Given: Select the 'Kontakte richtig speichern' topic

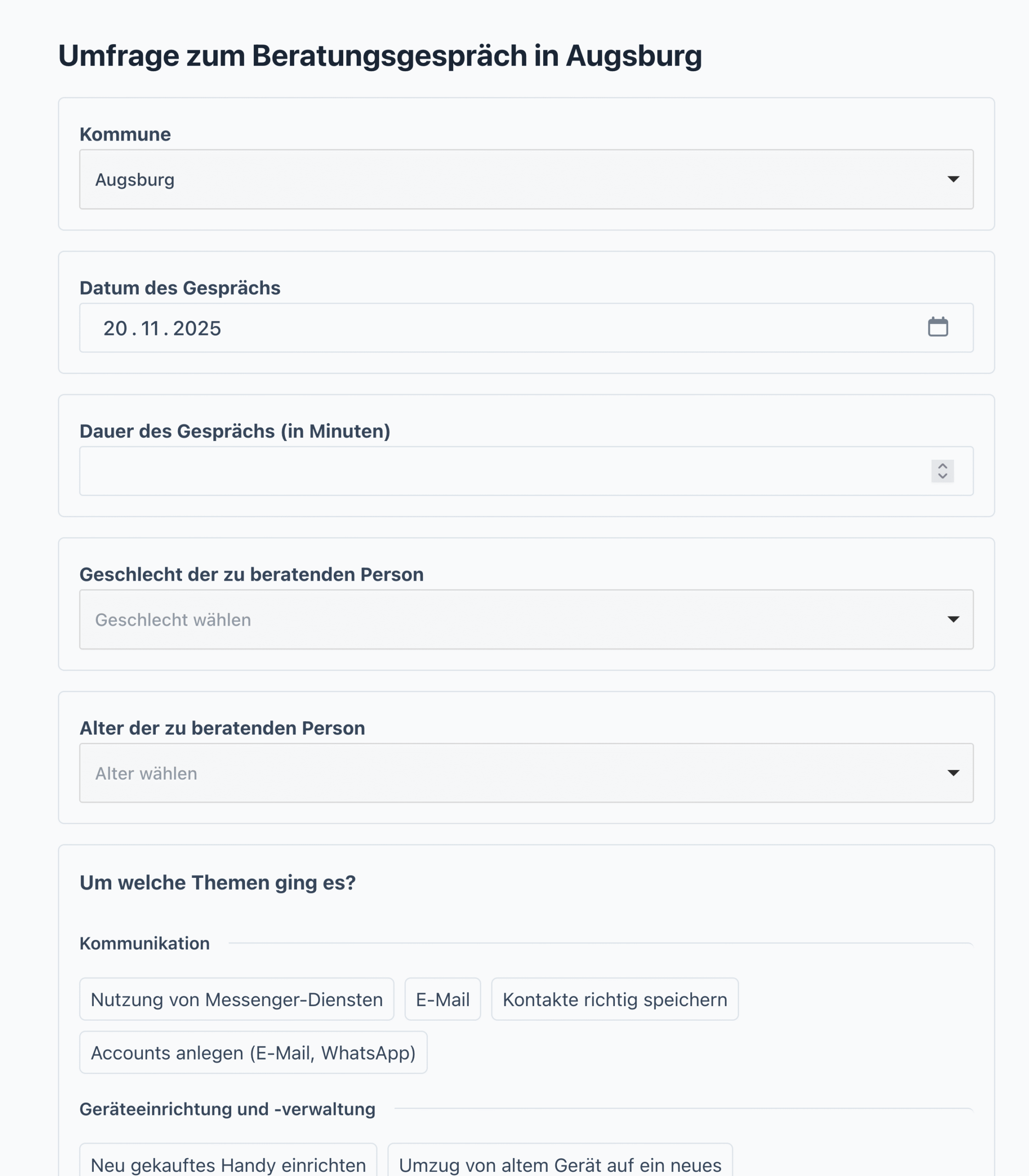Looking at the screenshot, I should point(614,999).
